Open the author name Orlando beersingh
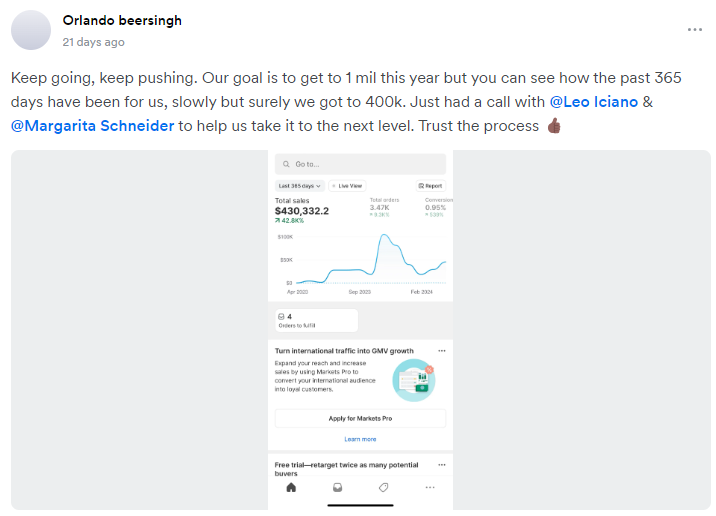716x516 pixels. [122, 20]
